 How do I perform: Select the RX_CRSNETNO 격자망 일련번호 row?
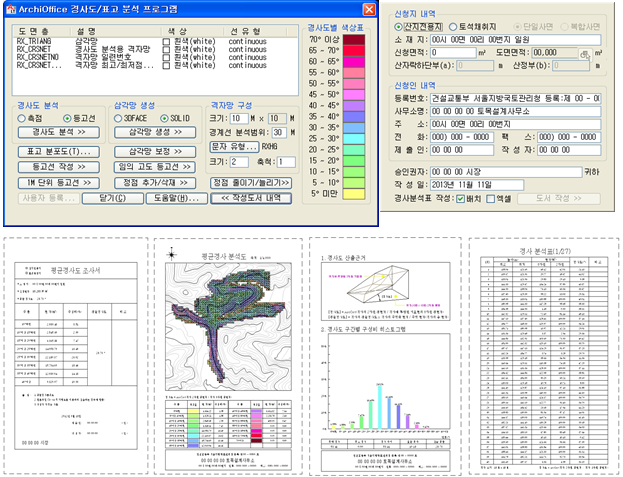tap(155, 58)
